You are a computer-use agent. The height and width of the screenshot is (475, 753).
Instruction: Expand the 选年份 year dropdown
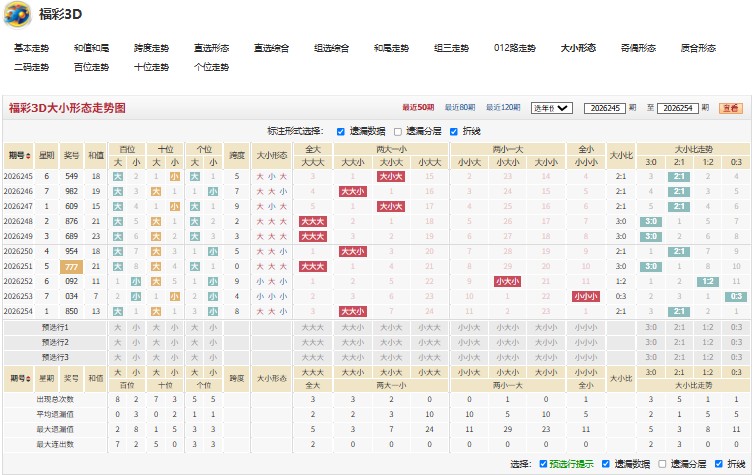551,108
